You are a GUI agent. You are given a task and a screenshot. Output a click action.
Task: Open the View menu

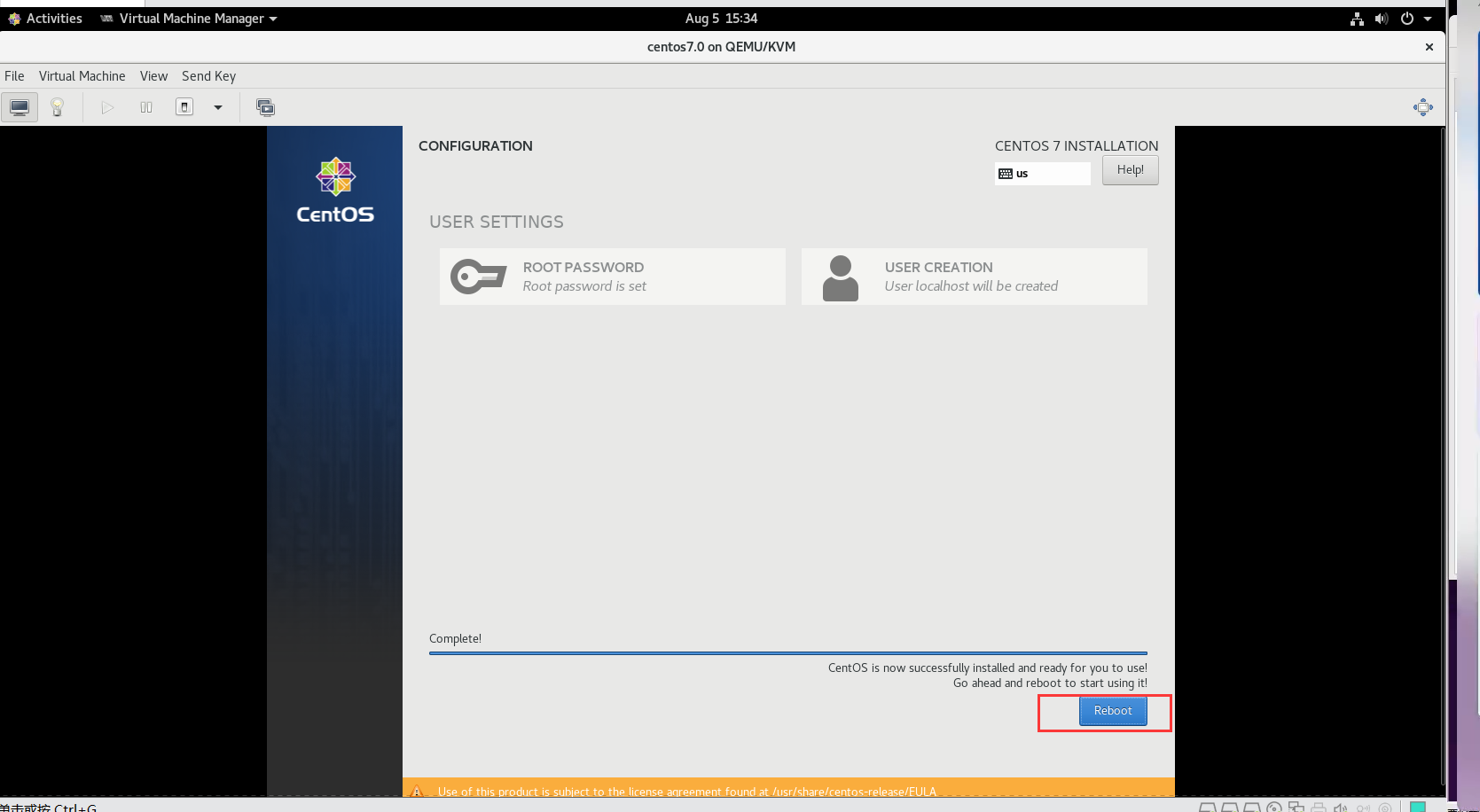154,76
